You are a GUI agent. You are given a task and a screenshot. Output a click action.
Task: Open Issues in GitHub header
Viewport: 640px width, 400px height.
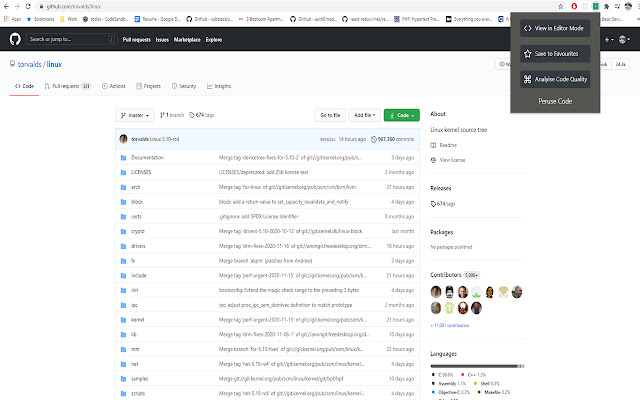162,40
